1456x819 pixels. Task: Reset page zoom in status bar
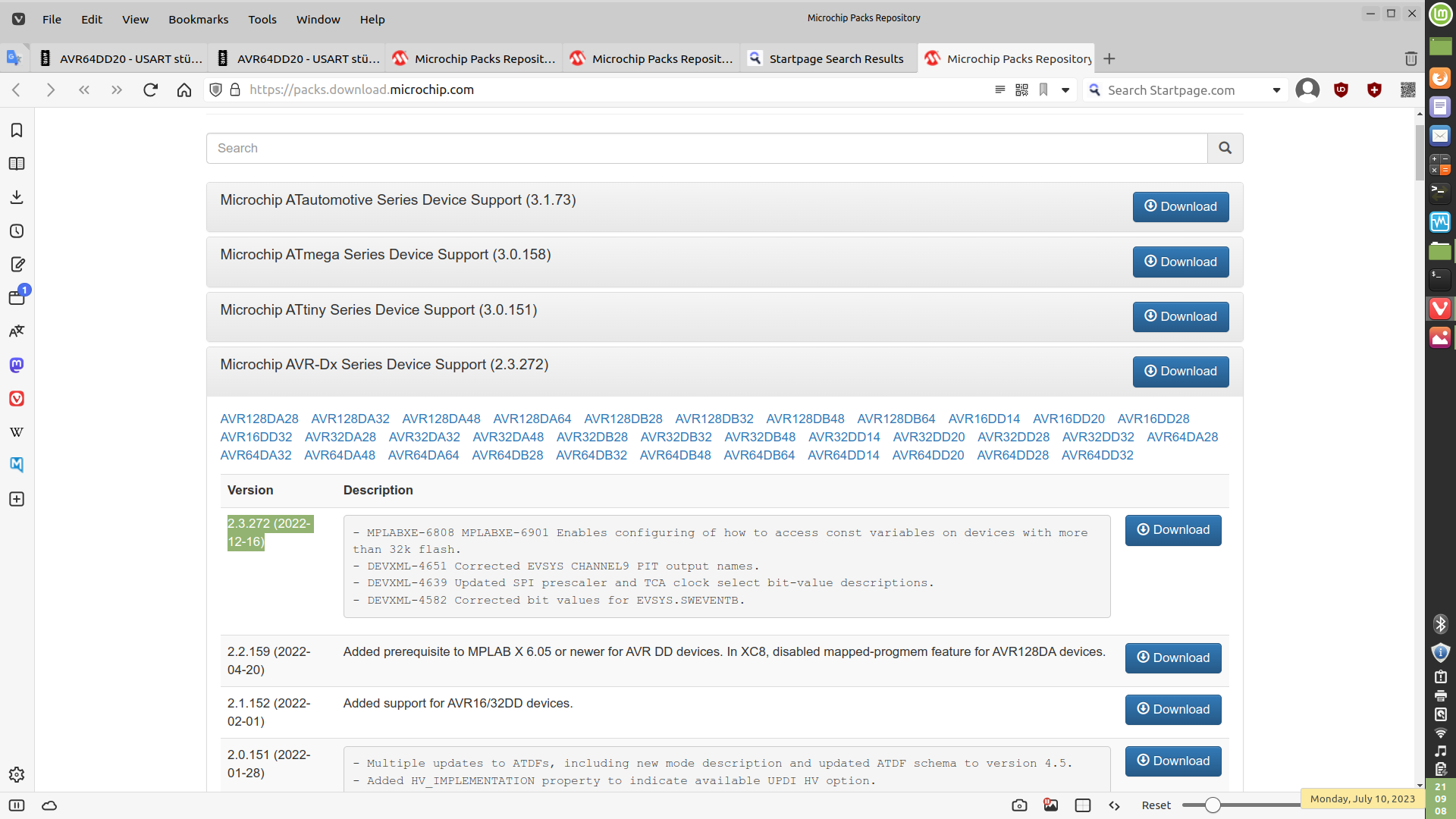tap(1156, 805)
